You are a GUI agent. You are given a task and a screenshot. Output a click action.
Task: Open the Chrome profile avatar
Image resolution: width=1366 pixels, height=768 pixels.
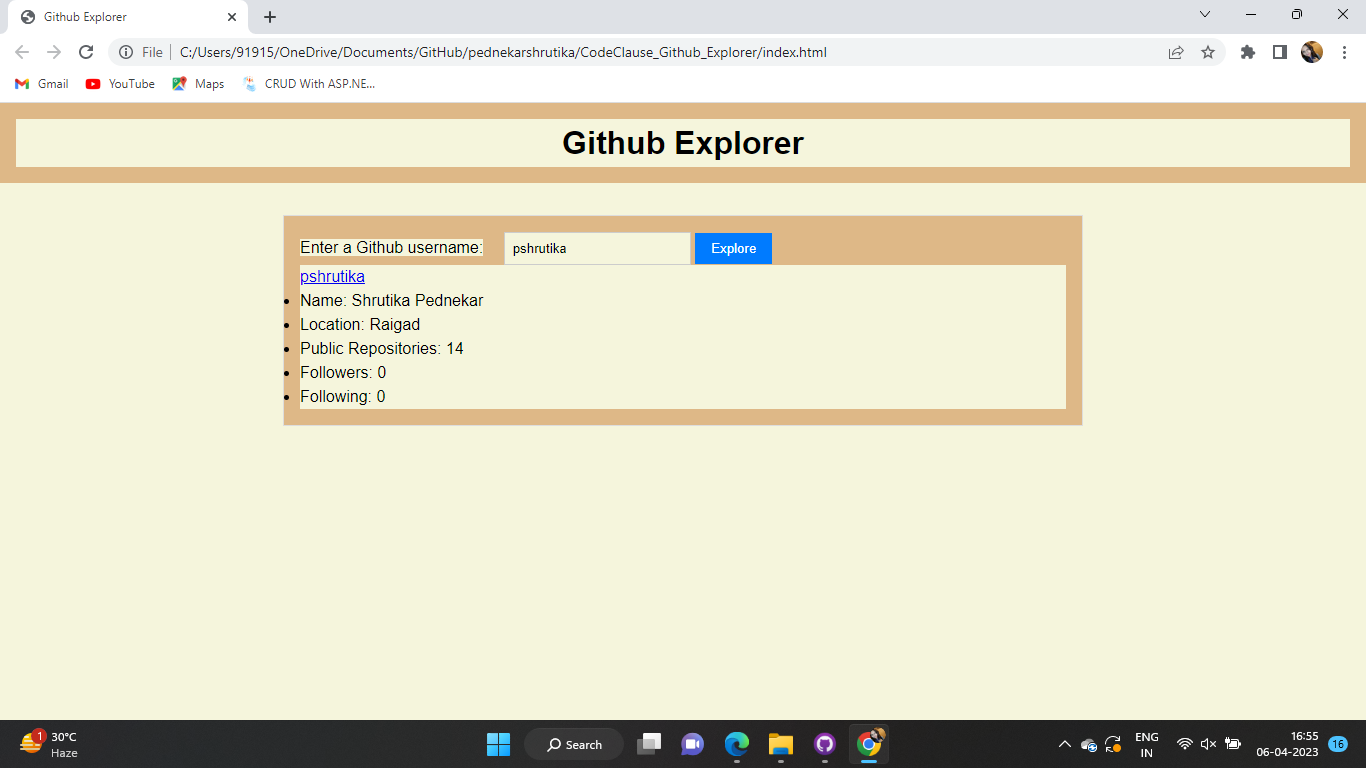click(x=1314, y=51)
